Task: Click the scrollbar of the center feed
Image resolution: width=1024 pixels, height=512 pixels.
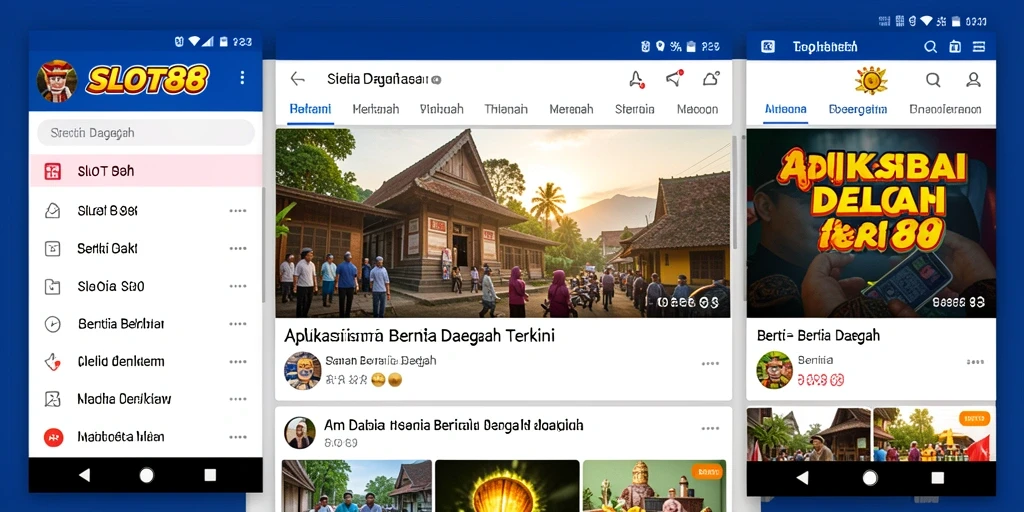Action: tap(734, 193)
